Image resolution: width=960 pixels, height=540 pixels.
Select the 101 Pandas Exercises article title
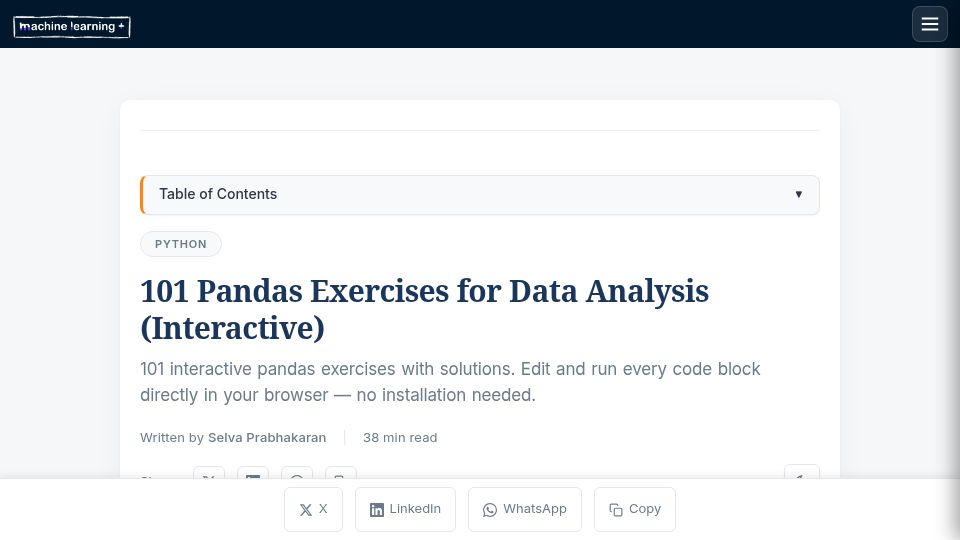coord(424,309)
